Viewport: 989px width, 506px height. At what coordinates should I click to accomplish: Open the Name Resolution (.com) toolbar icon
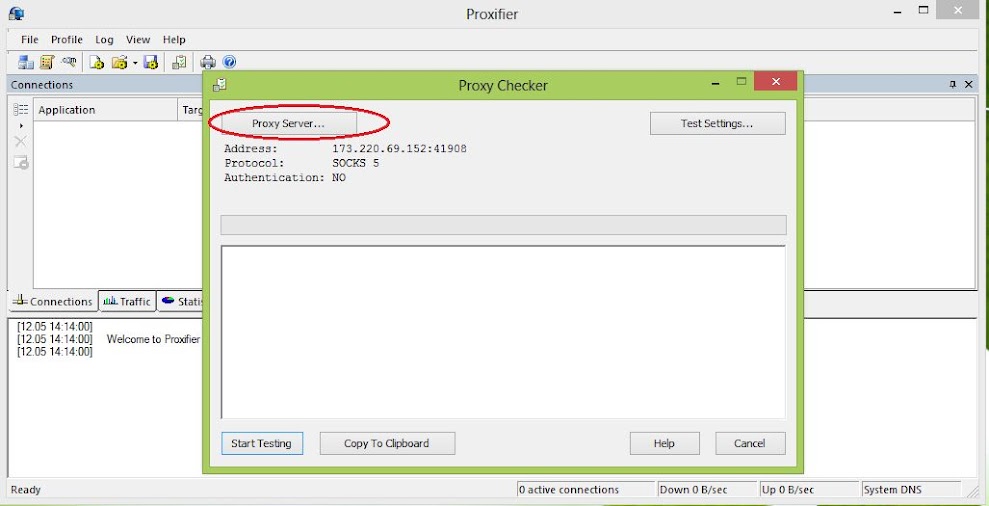pyautogui.click(x=69, y=62)
